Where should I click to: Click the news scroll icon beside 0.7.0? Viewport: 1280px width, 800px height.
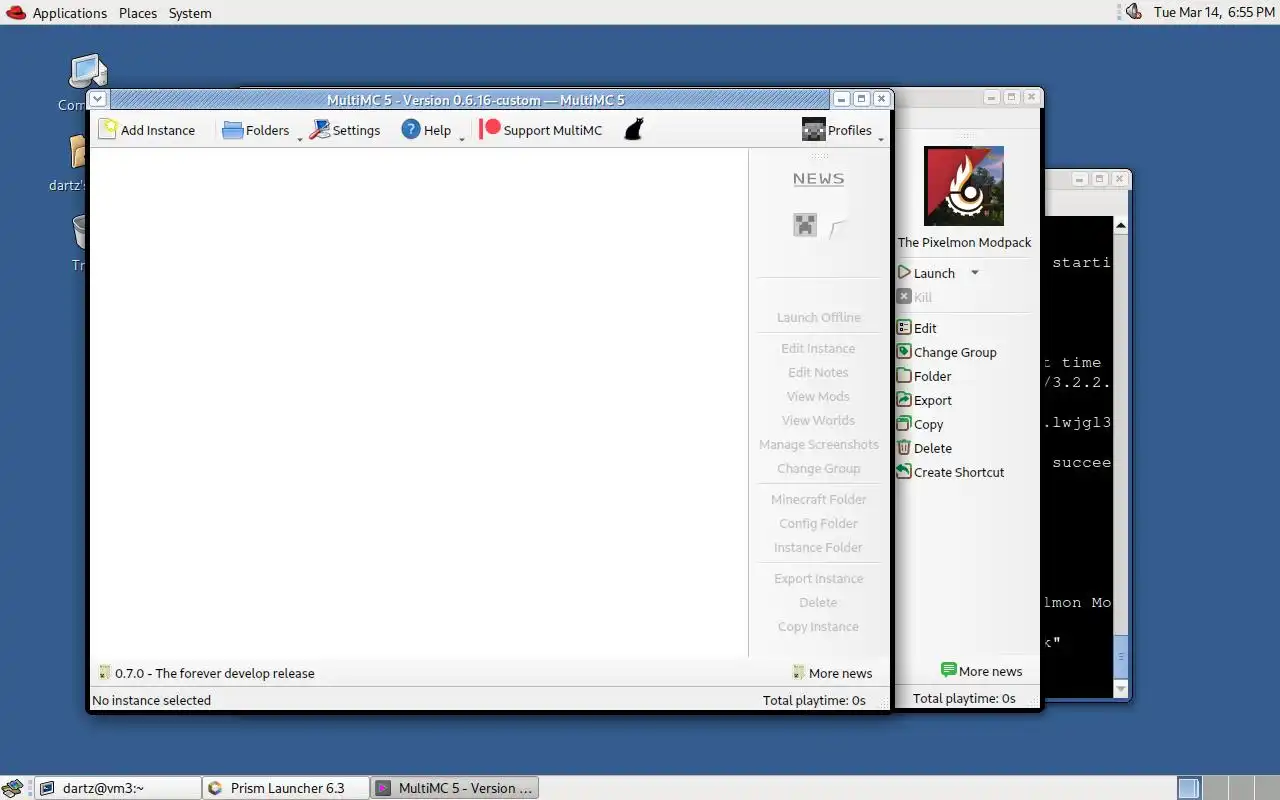104,673
